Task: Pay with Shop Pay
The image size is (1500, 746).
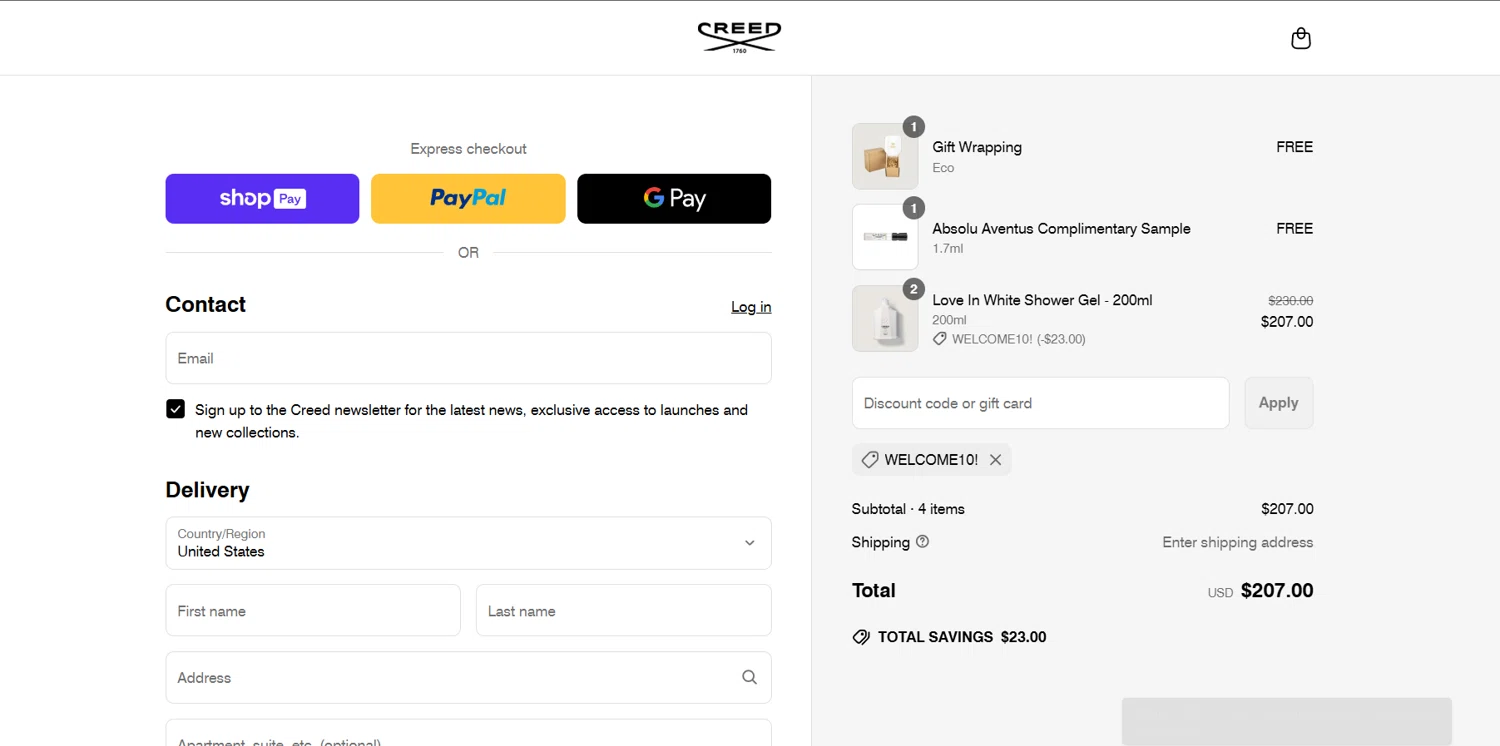Action: pos(262,199)
